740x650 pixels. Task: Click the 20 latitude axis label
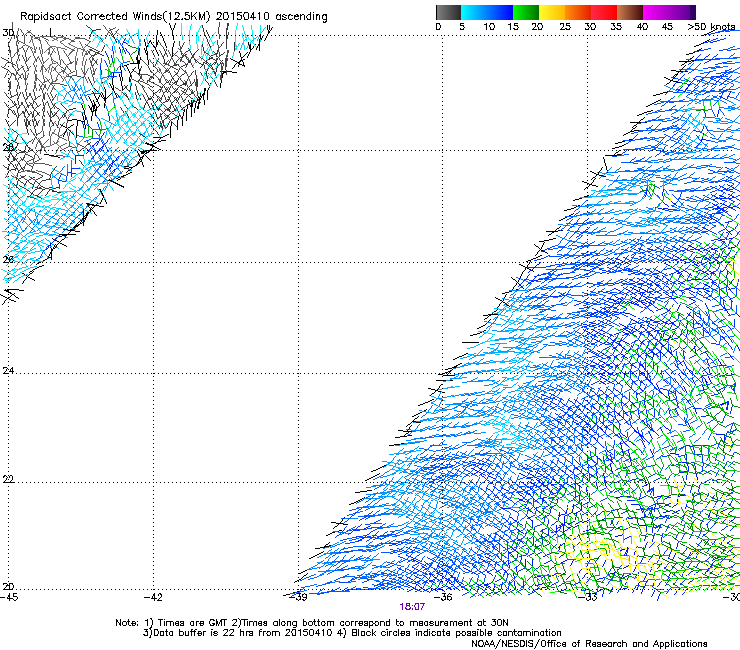click(8, 586)
